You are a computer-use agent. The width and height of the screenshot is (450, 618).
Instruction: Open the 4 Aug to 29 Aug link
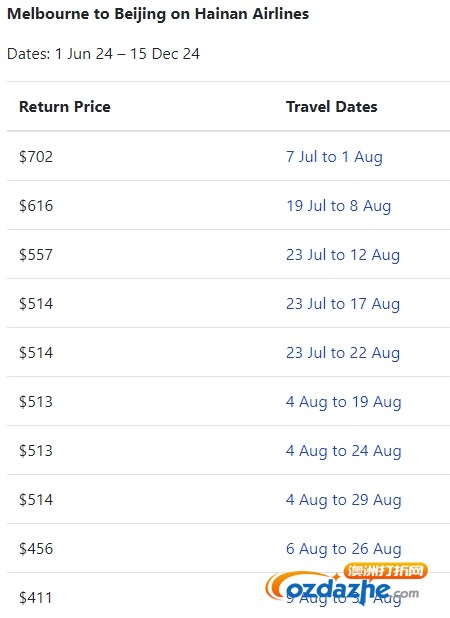click(344, 500)
